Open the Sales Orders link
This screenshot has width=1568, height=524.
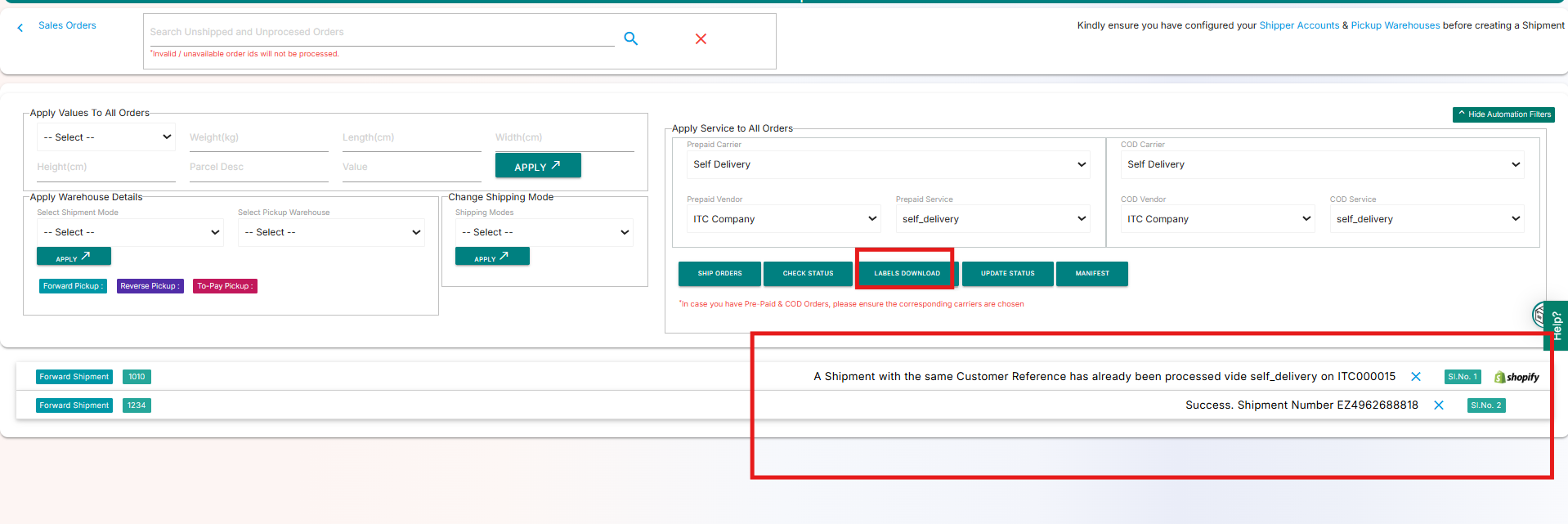[x=67, y=25]
